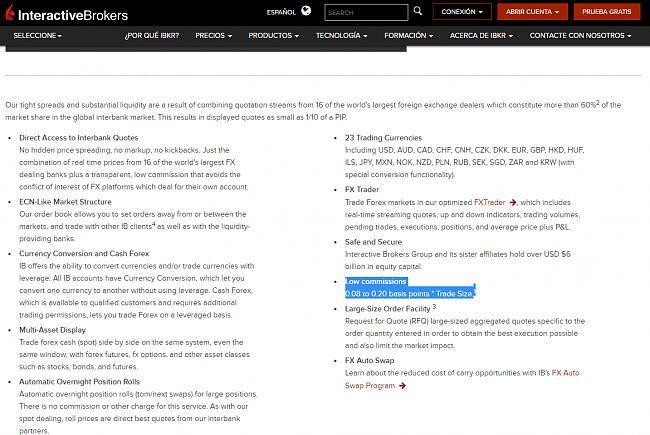The height and width of the screenshot is (435, 650).
Task: Click the FX Trader heading
Action: pyautogui.click(x=362, y=190)
